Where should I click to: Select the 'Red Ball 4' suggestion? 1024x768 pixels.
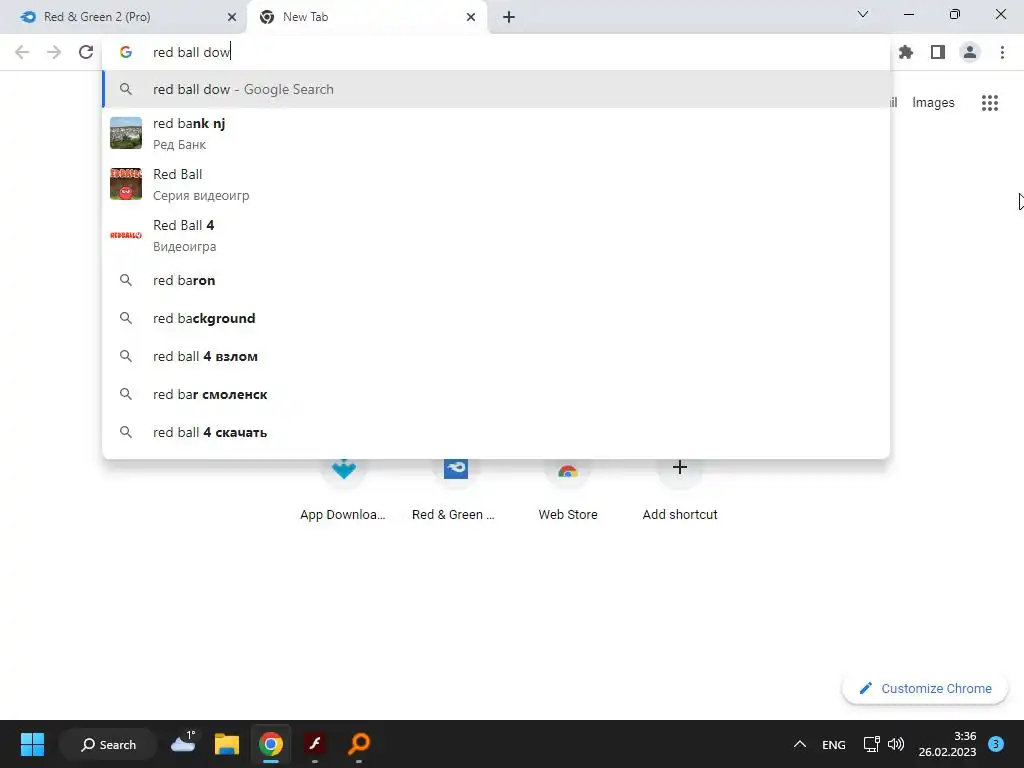point(496,235)
